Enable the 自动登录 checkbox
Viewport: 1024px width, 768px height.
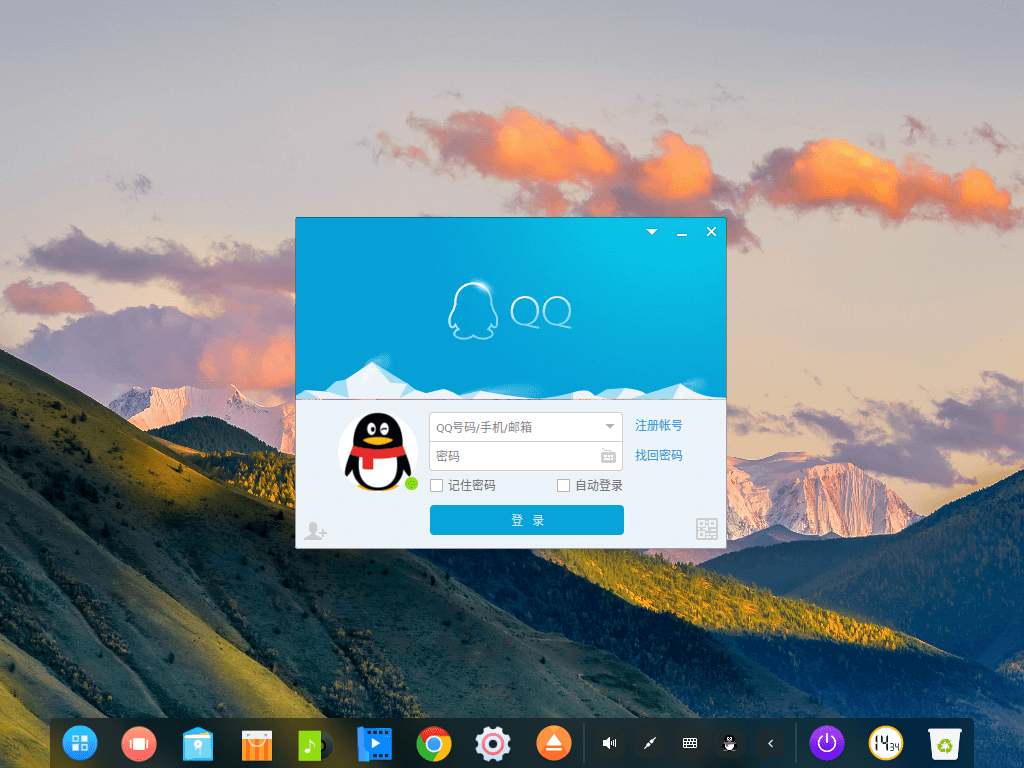click(x=564, y=485)
